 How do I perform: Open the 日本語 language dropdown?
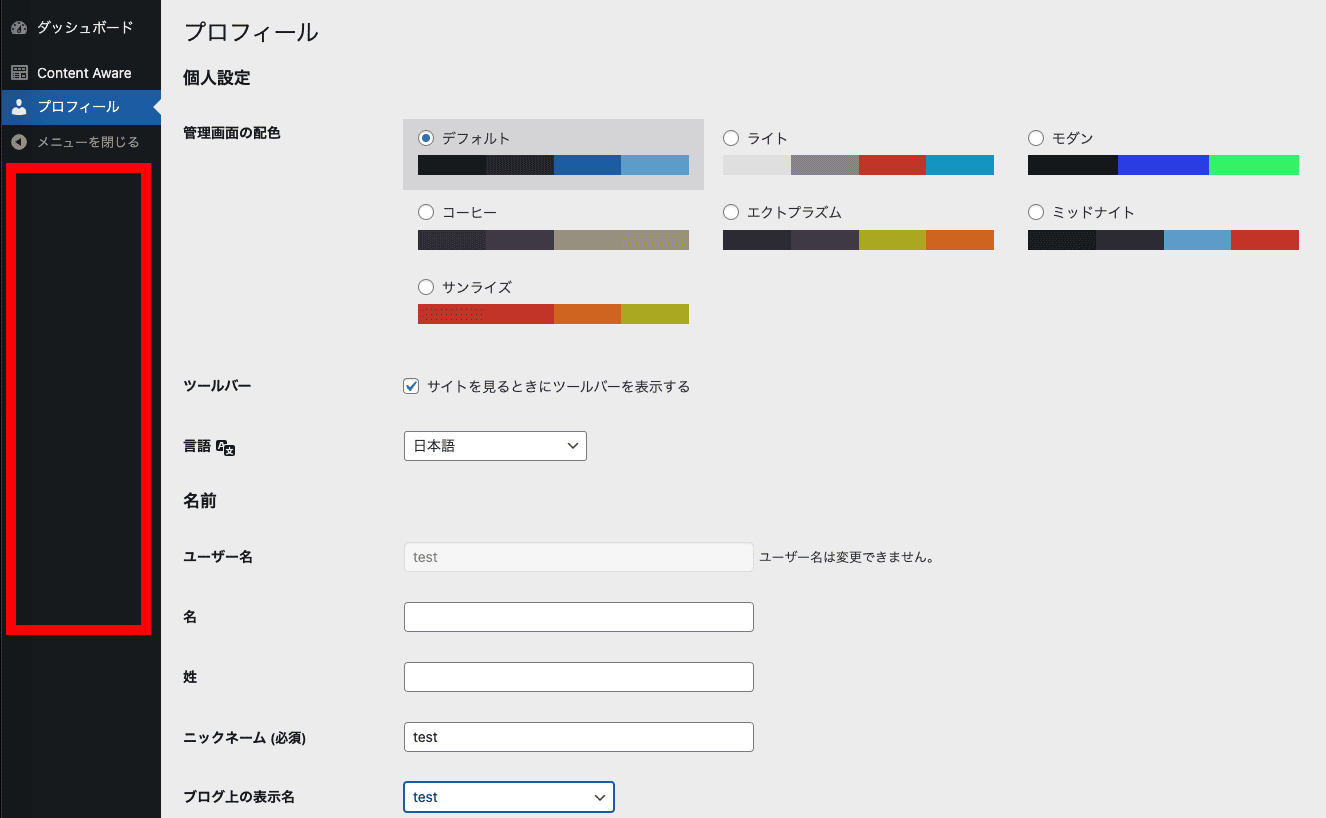click(x=494, y=445)
